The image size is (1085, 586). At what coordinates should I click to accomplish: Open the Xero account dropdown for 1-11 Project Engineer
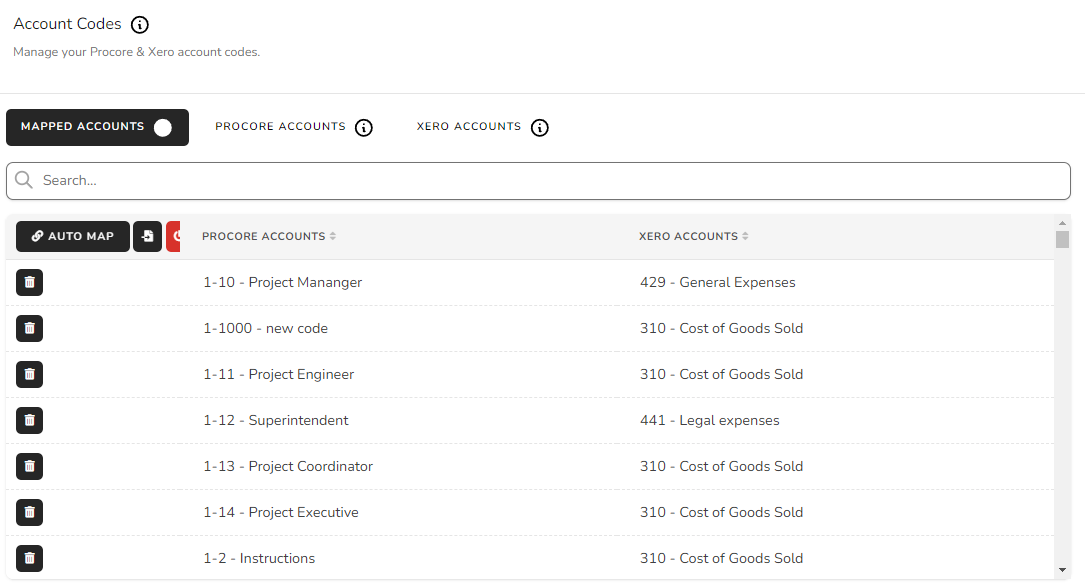tap(722, 373)
